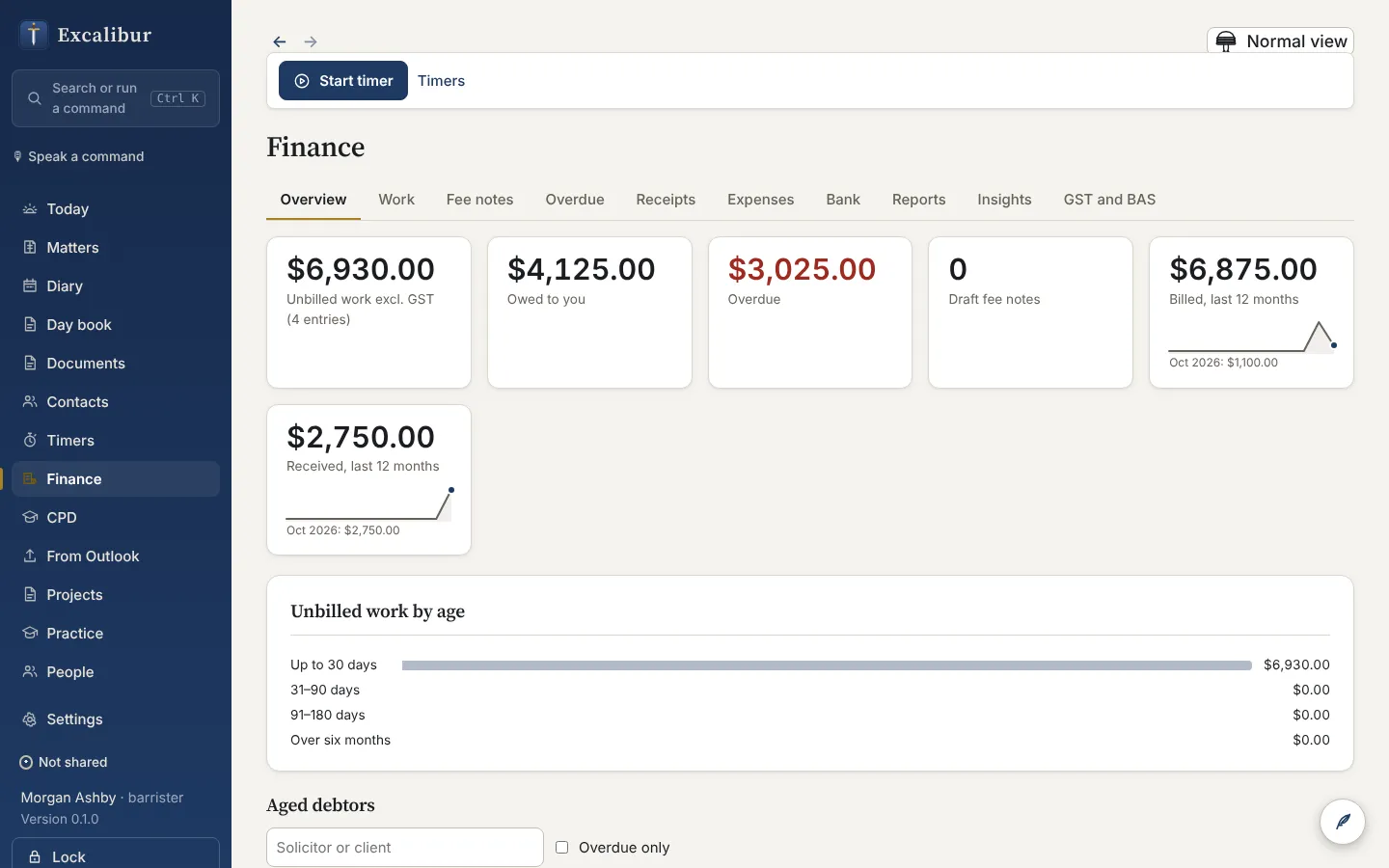Click the Practice icon in sidebar
This screenshot has width=1389, height=868.
tap(30, 634)
